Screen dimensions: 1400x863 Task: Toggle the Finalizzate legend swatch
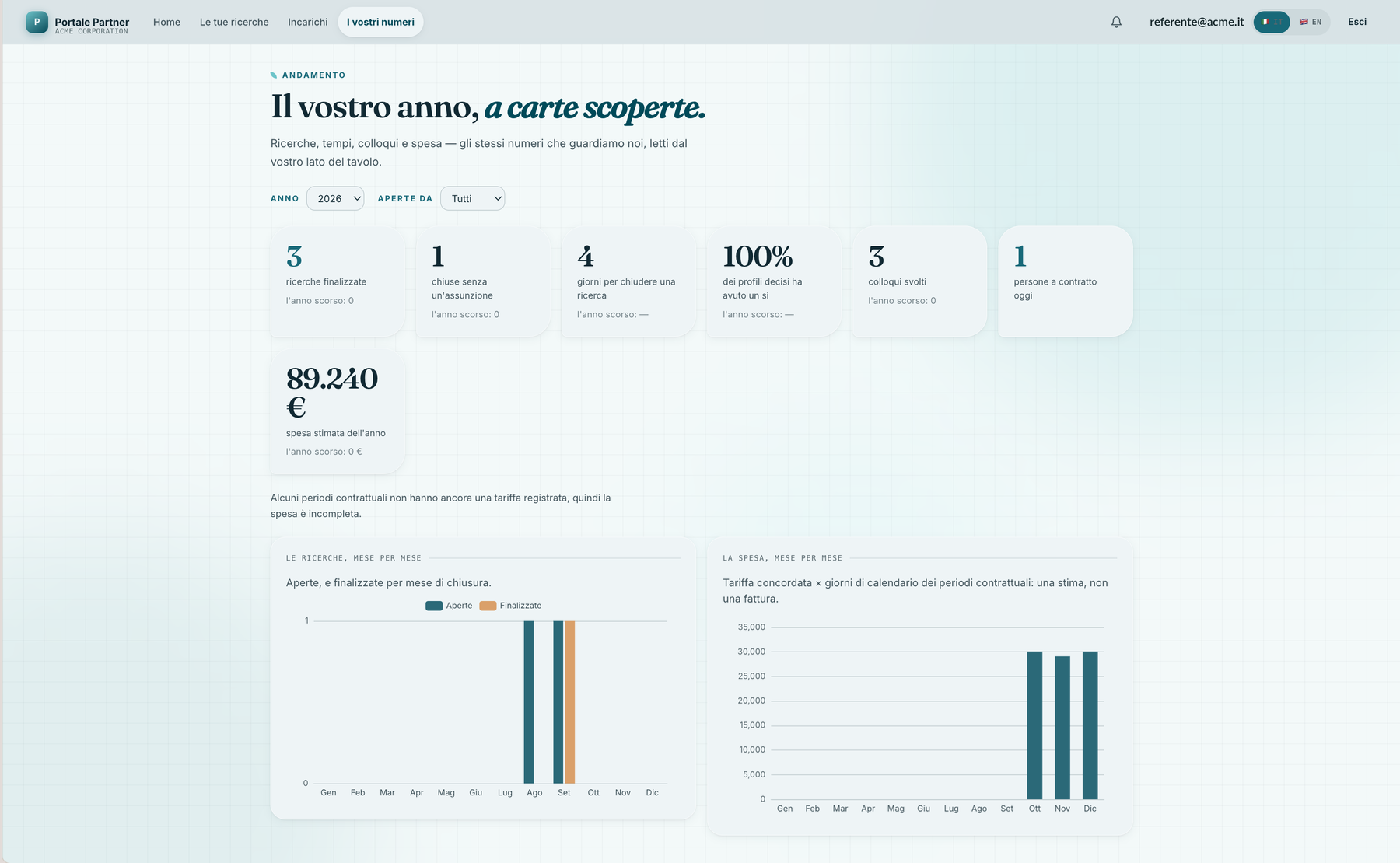point(488,606)
